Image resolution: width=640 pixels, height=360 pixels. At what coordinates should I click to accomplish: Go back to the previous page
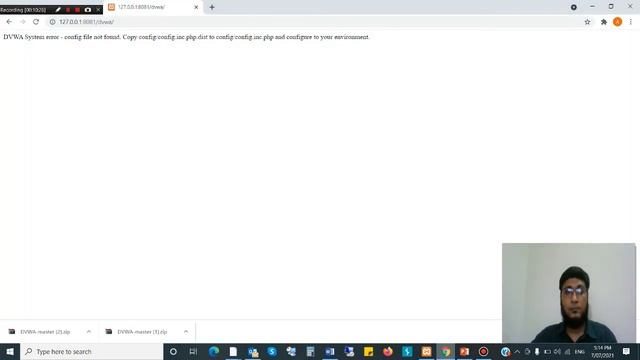(x=9, y=22)
